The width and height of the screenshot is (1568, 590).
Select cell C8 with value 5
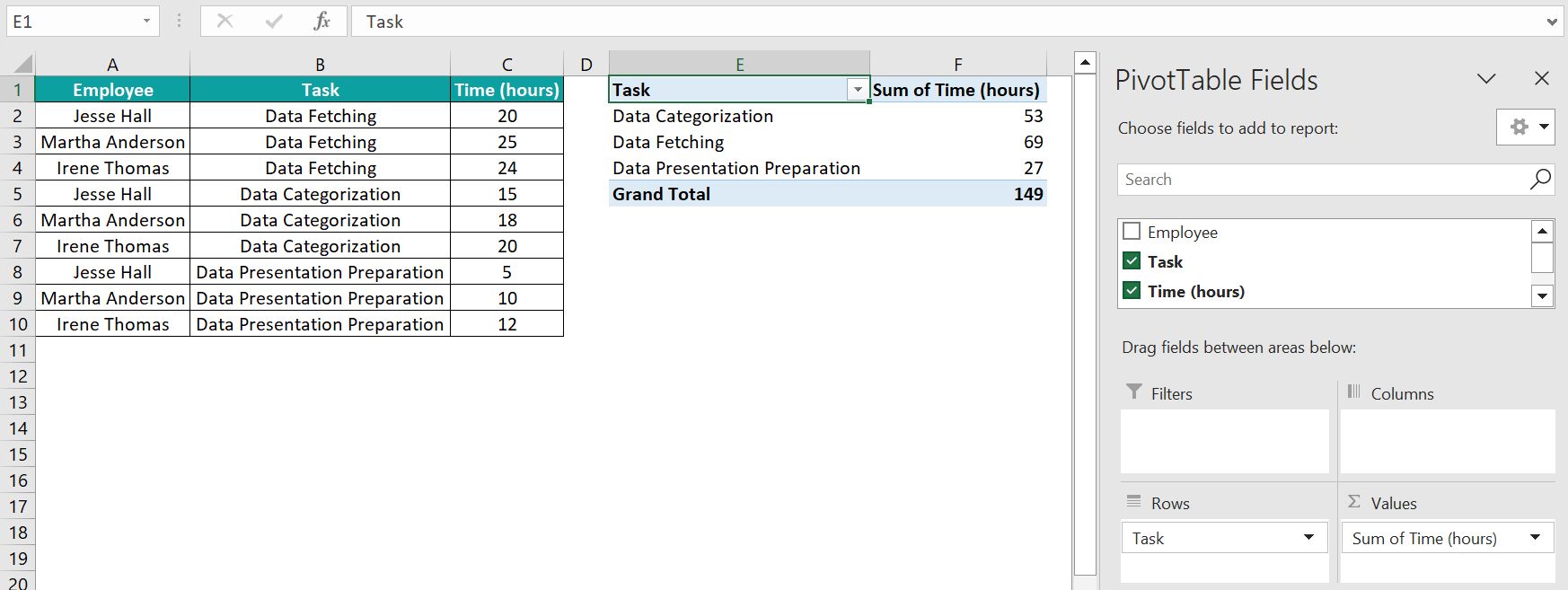(x=507, y=272)
